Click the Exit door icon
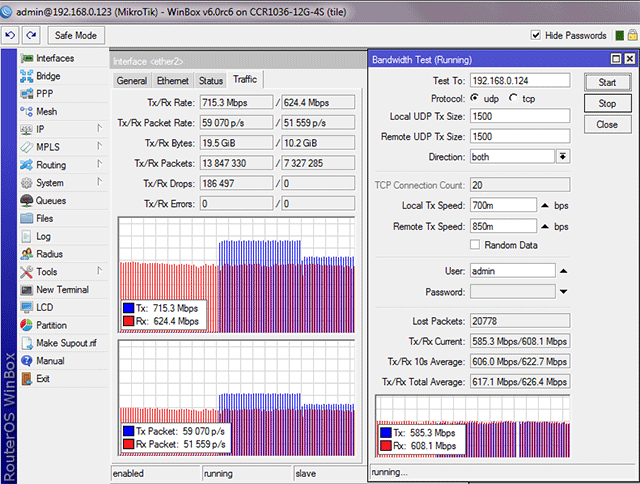Screen dimensions: 640x484 point(27,379)
